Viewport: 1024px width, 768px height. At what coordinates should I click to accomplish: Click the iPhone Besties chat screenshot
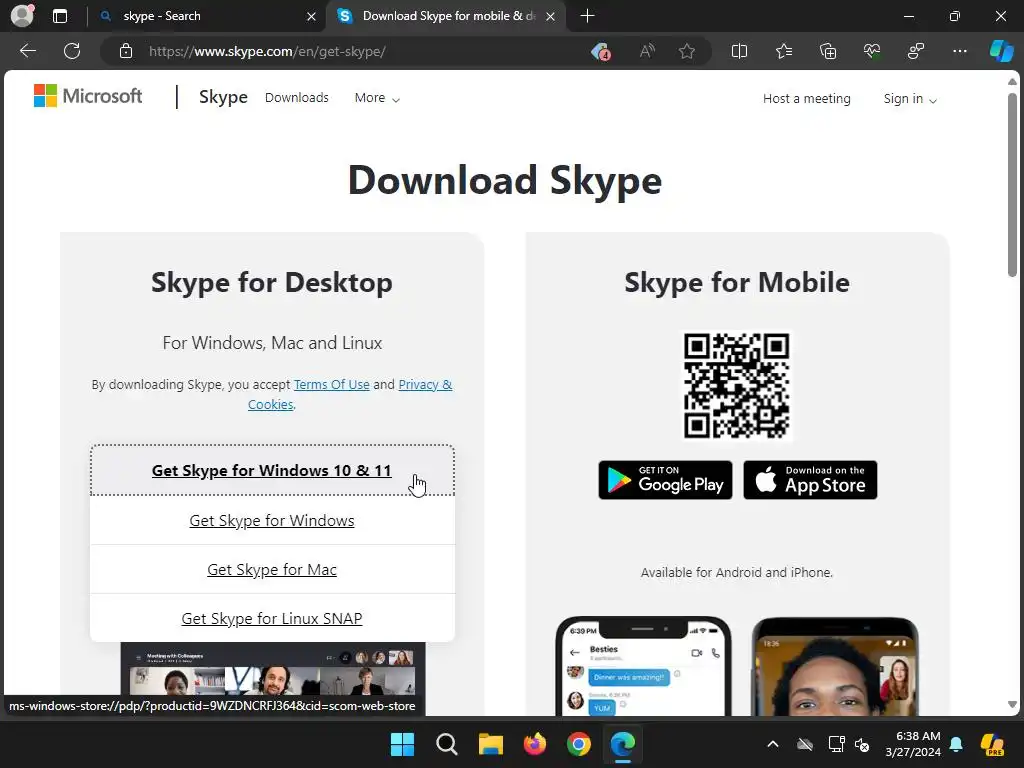(643, 666)
